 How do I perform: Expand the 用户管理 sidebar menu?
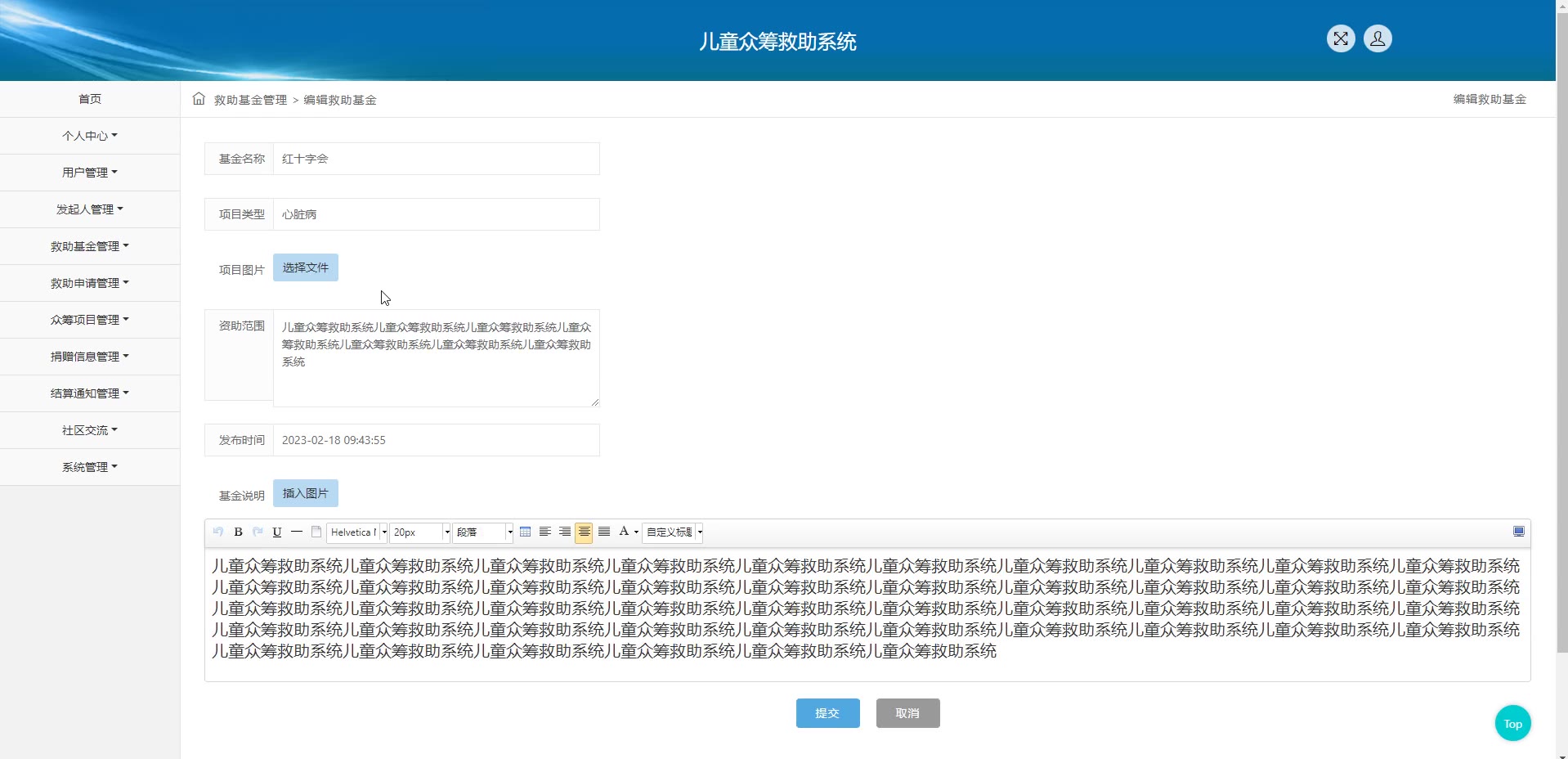click(x=90, y=173)
